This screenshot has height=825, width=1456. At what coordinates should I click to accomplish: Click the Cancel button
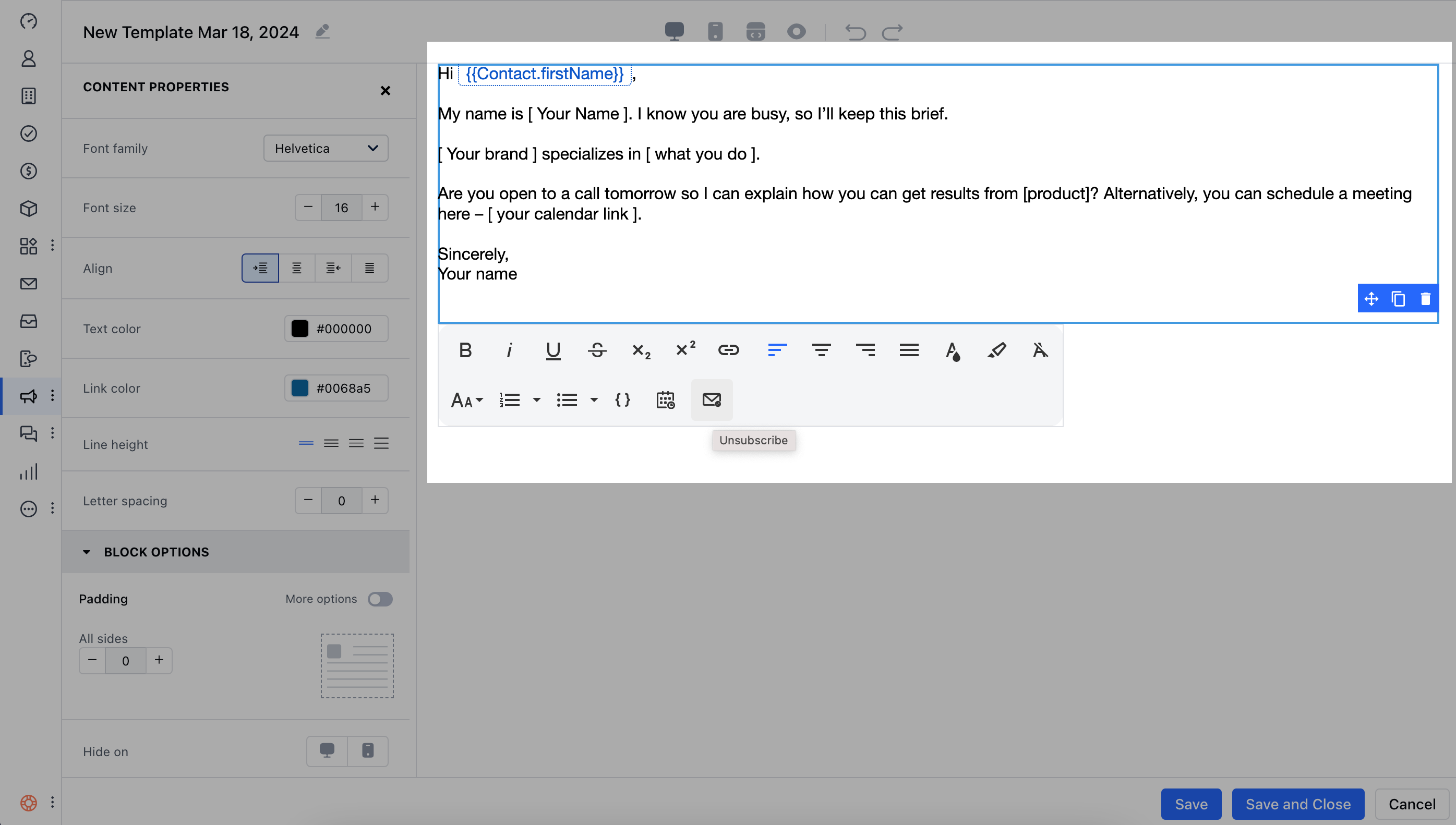pos(1412,804)
